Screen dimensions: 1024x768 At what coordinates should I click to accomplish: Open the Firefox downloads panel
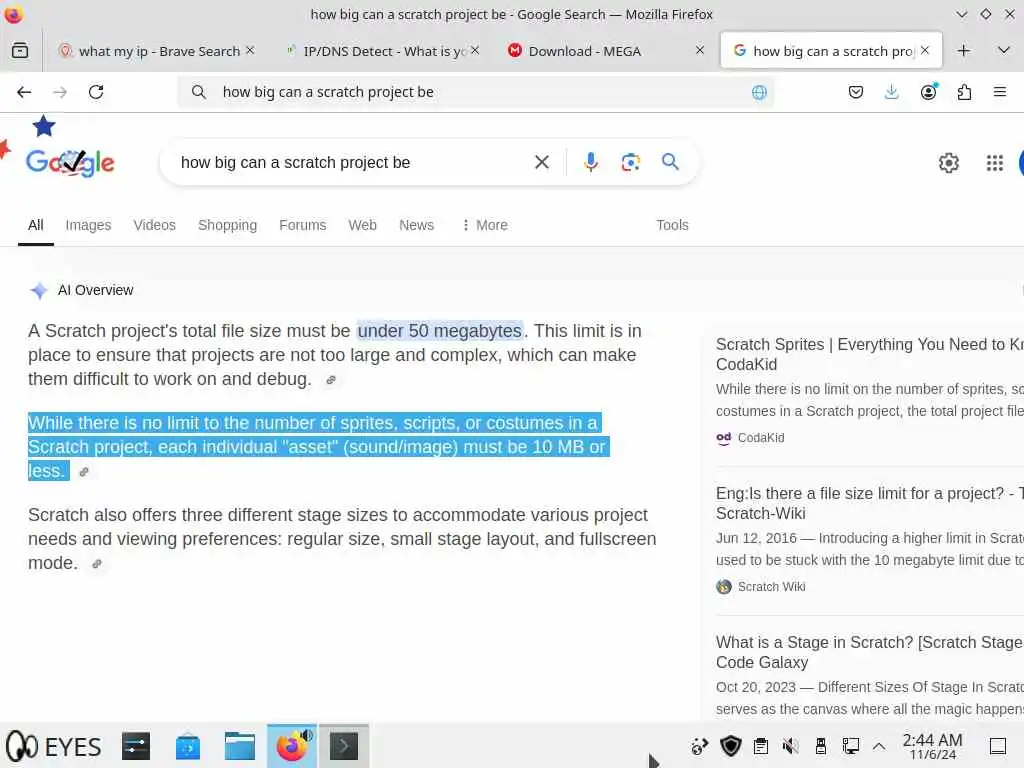pyautogui.click(x=891, y=92)
